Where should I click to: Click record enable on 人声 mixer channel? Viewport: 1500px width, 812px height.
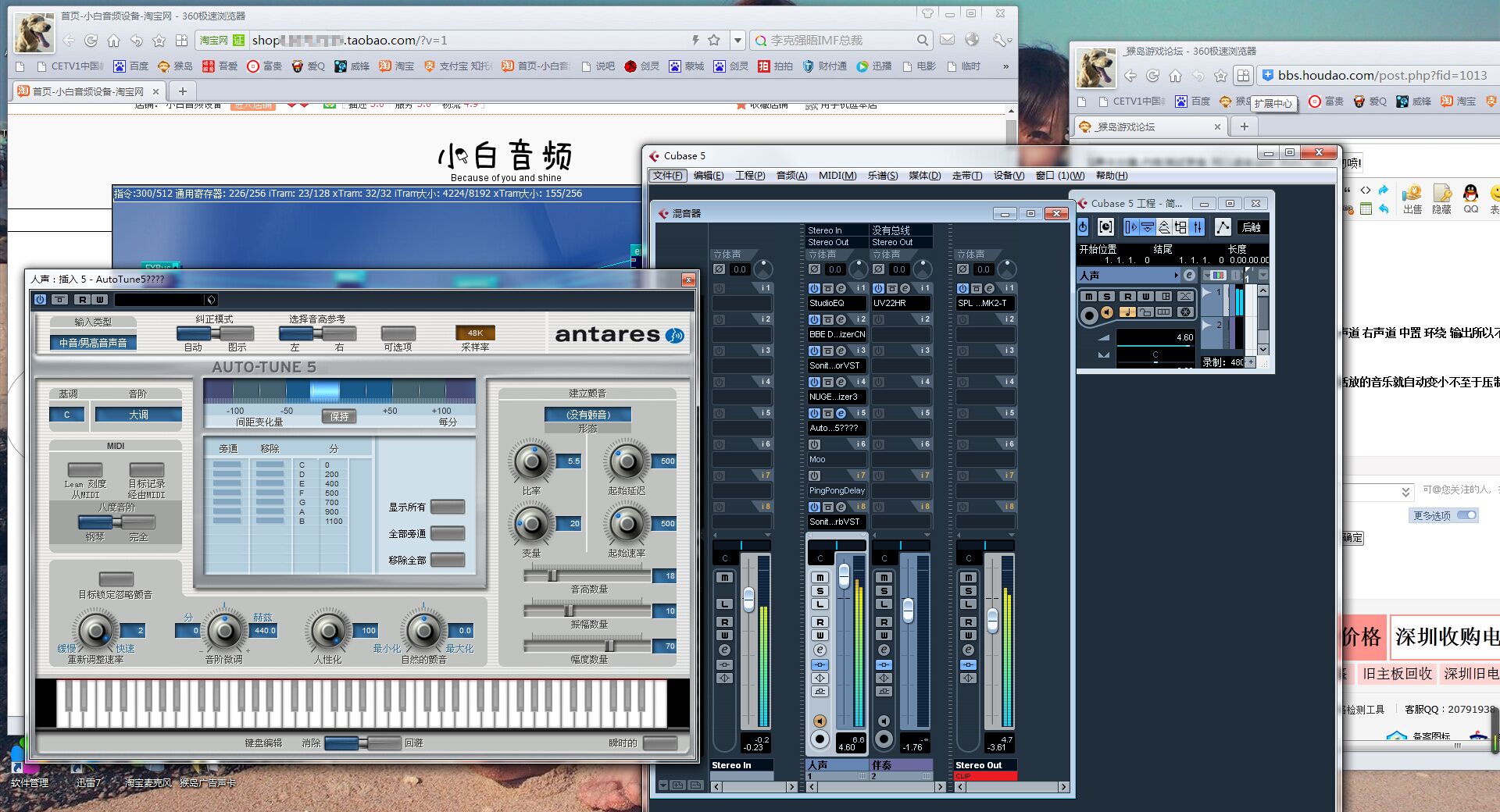pyautogui.click(x=820, y=738)
